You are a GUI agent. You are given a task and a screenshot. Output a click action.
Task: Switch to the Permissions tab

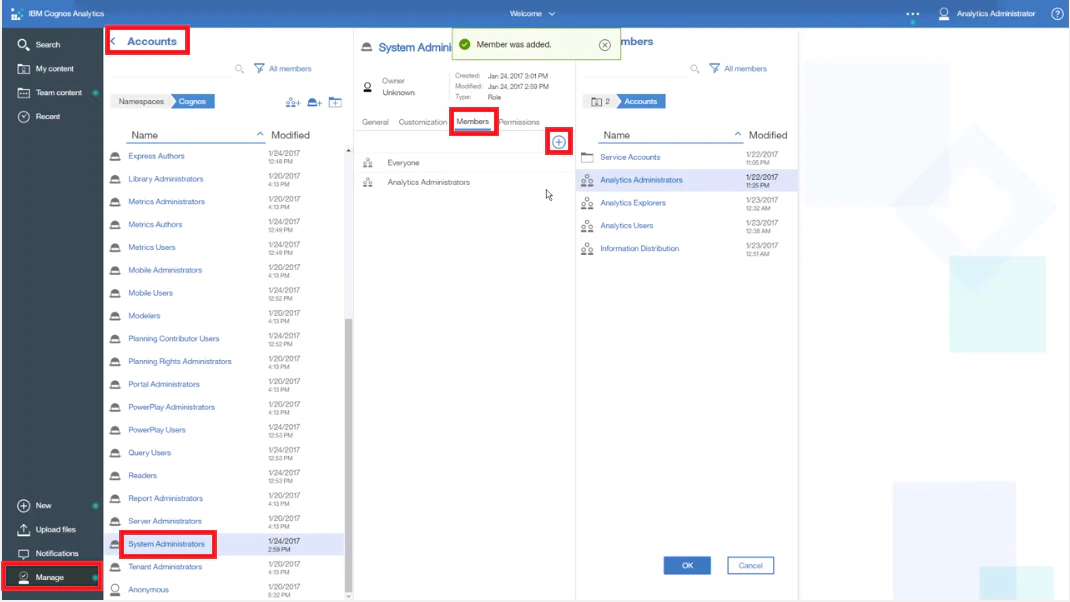pyautogui.click(x=519, y=122)
